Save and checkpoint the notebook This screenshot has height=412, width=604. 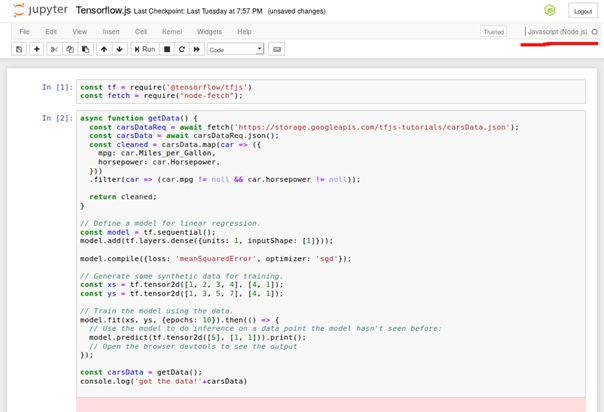pyautogui.click(x=19, y=49)
